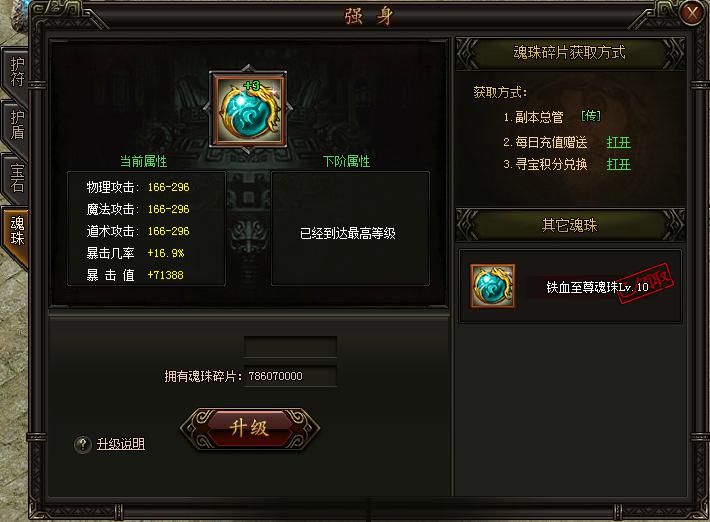Select the 魂珠 tab
Image resolution: width=710 pixels, height=522 pixels.
pyautogui.click(x=17, y=231)
